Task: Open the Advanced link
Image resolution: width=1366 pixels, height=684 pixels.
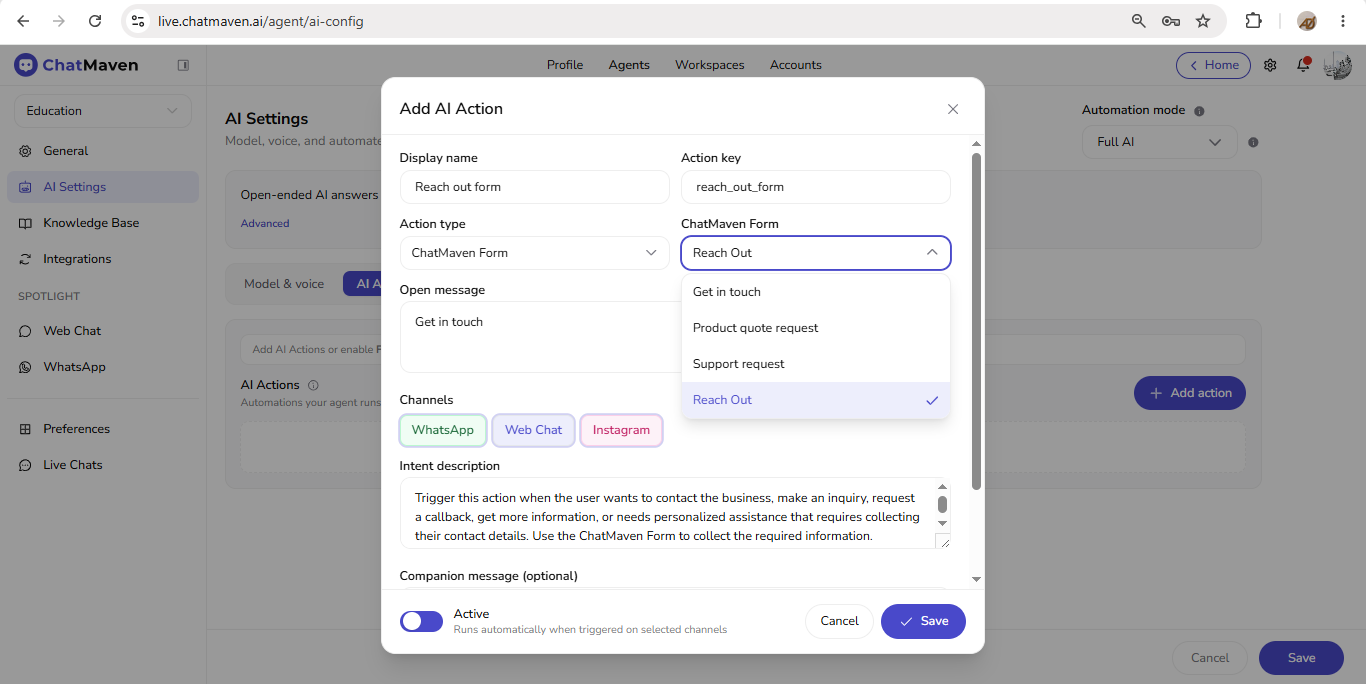Action: click(x=265, y=224)
